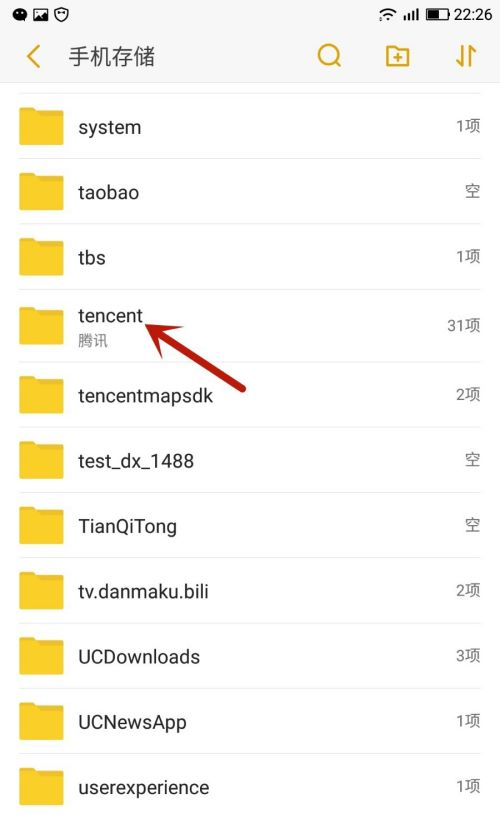Viewport: 500px width, 815px height.
Task: Tap the back arrow icon
Action: (33, 56)
